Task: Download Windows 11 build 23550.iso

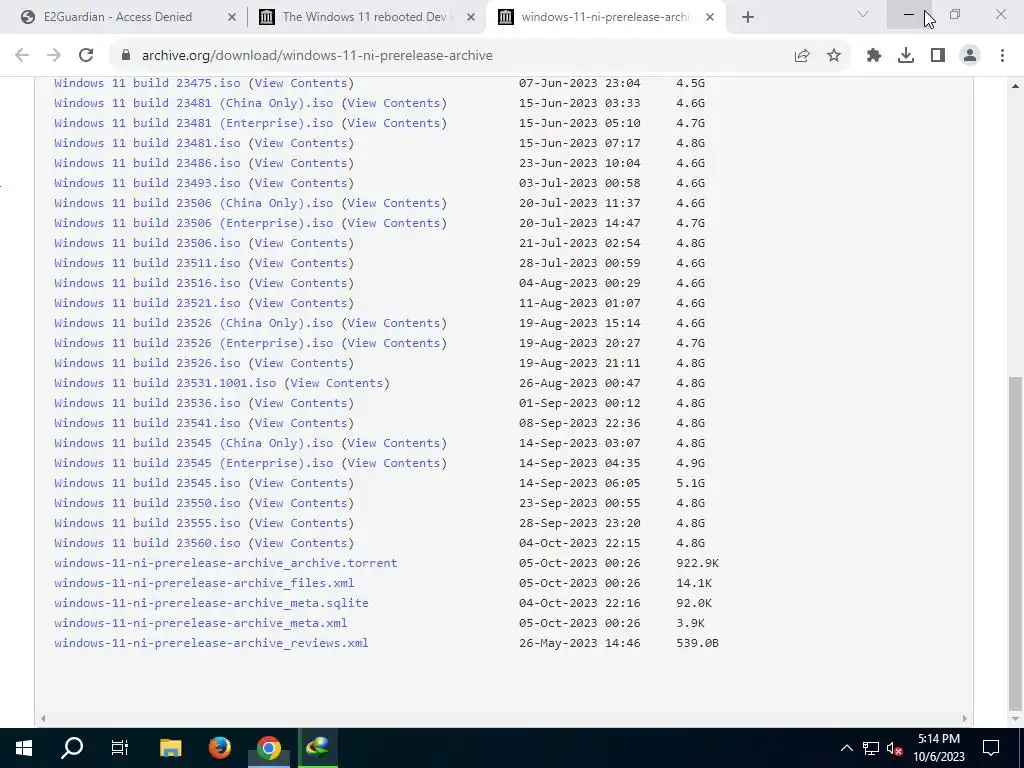Action: 147,503
